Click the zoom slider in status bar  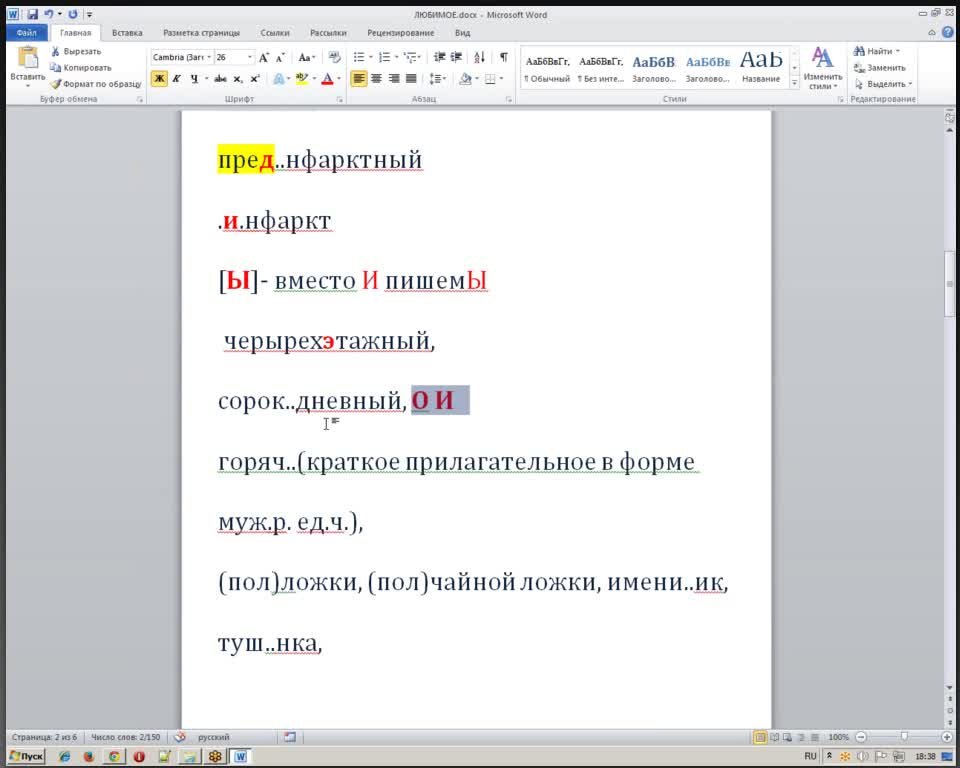pyautogui.click(x=903, y=737)
